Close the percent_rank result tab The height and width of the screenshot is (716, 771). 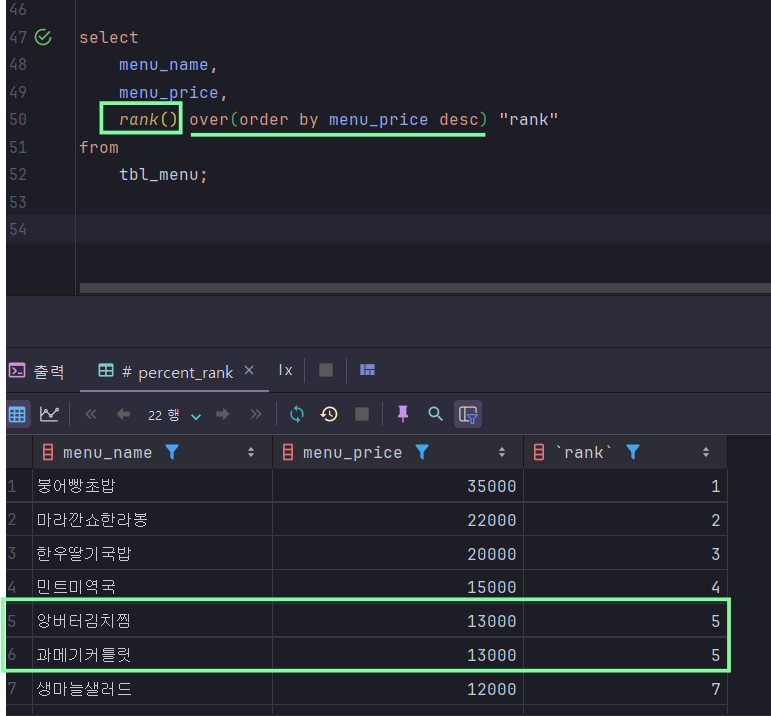(x=249, y=370)
